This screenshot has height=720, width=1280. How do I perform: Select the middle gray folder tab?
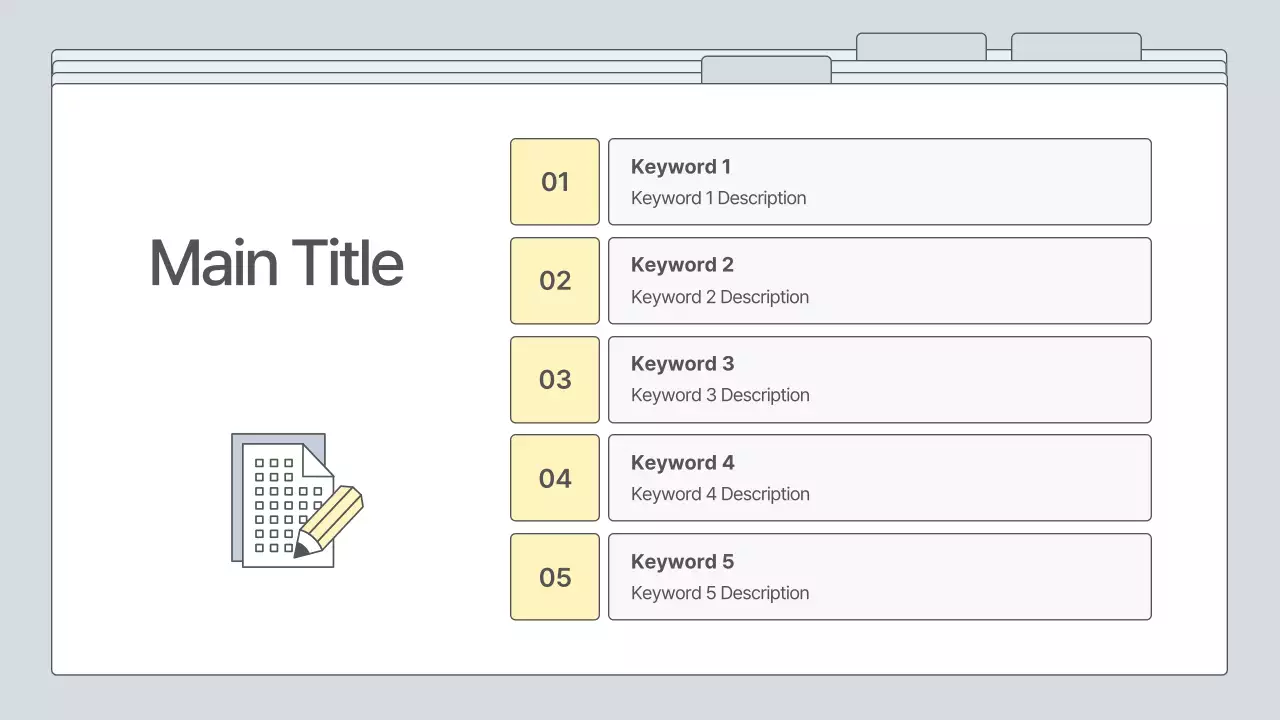tap(921, 47)
